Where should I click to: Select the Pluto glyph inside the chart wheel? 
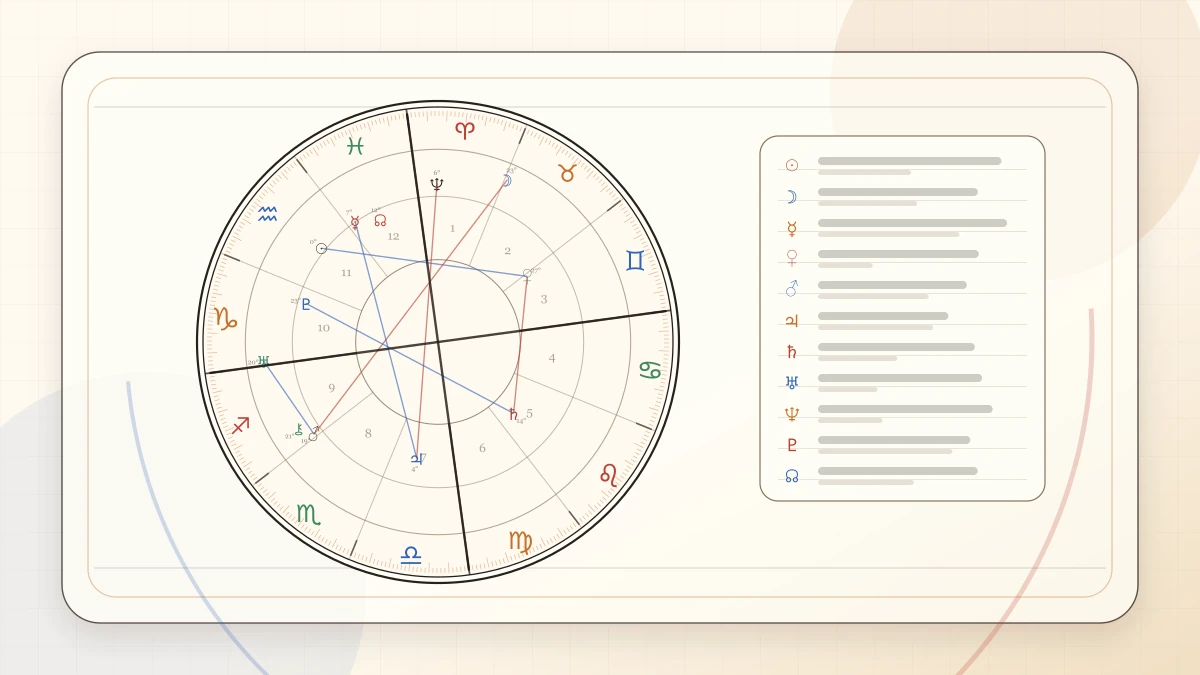(x=306, y=304)
